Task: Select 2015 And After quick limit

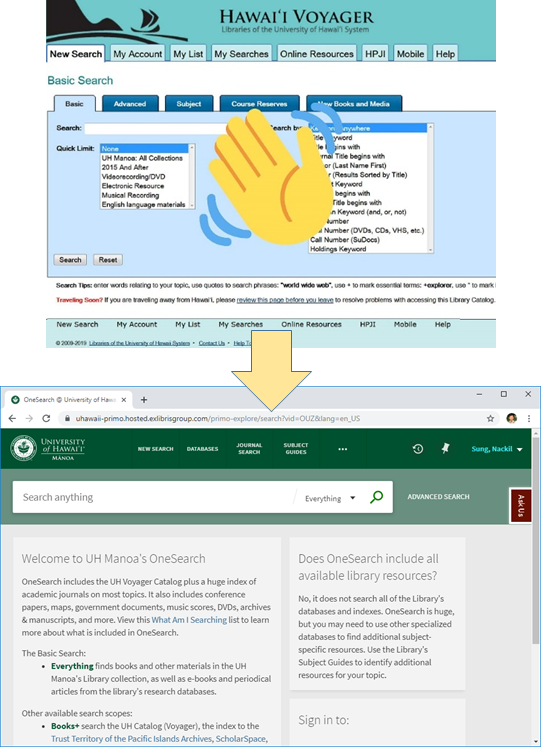Action: click(125, 167)
